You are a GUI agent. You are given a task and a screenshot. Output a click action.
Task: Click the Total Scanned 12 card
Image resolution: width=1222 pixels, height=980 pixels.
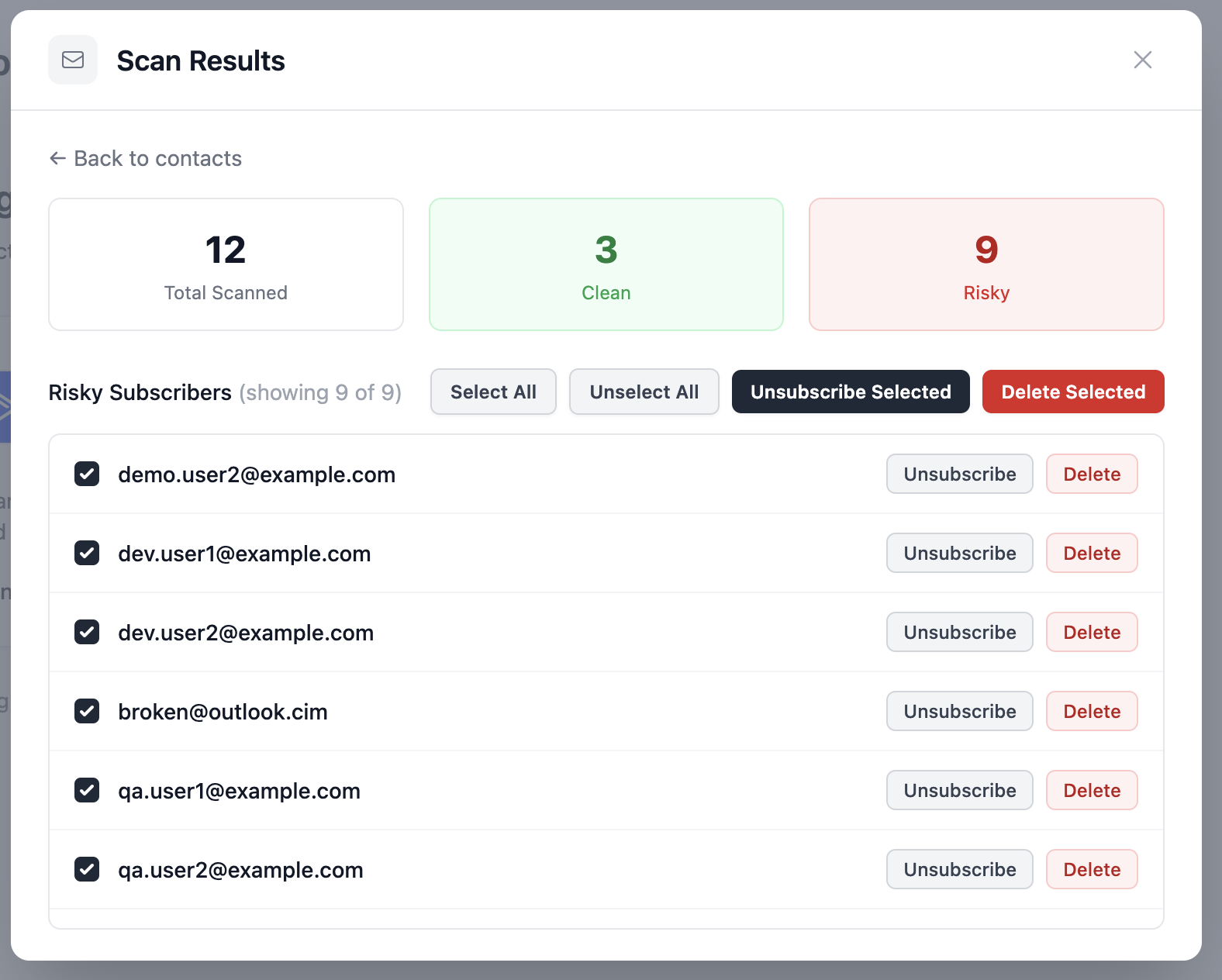(226, 264)
